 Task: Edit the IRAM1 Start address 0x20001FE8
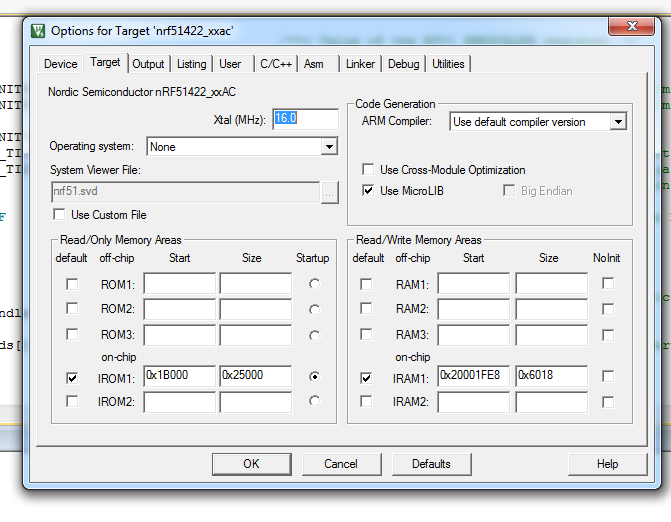[x=474, y=376]
